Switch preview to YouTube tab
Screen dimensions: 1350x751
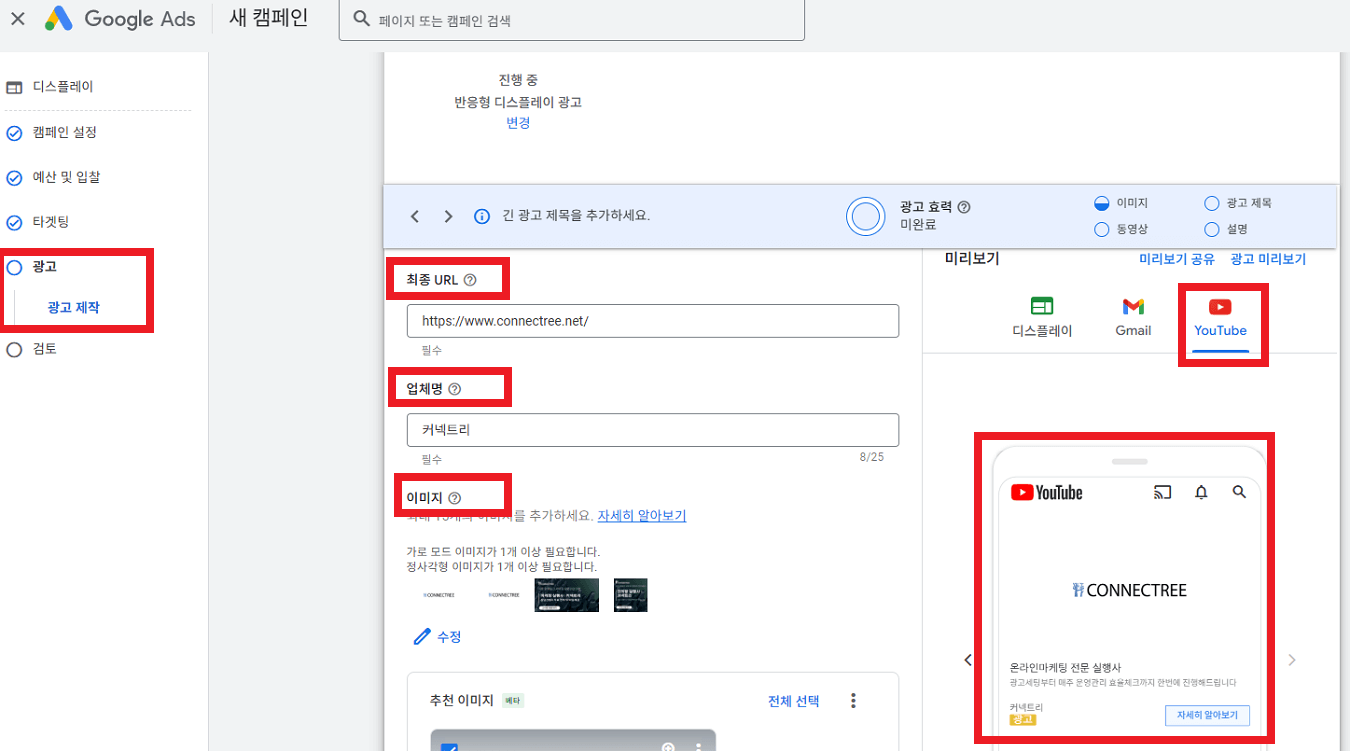point(1220,317)
